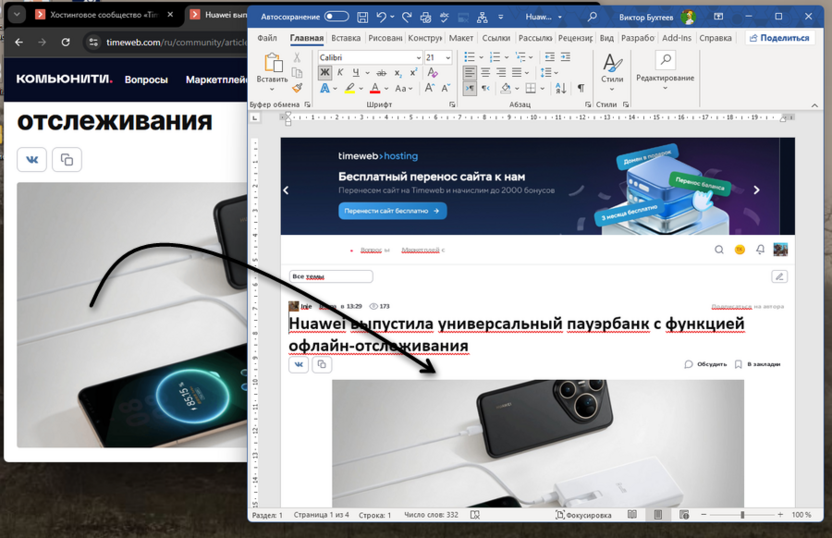Click the browser reload button
The width and height of the screenshot is (832, 538).
[x=65, y=42]
